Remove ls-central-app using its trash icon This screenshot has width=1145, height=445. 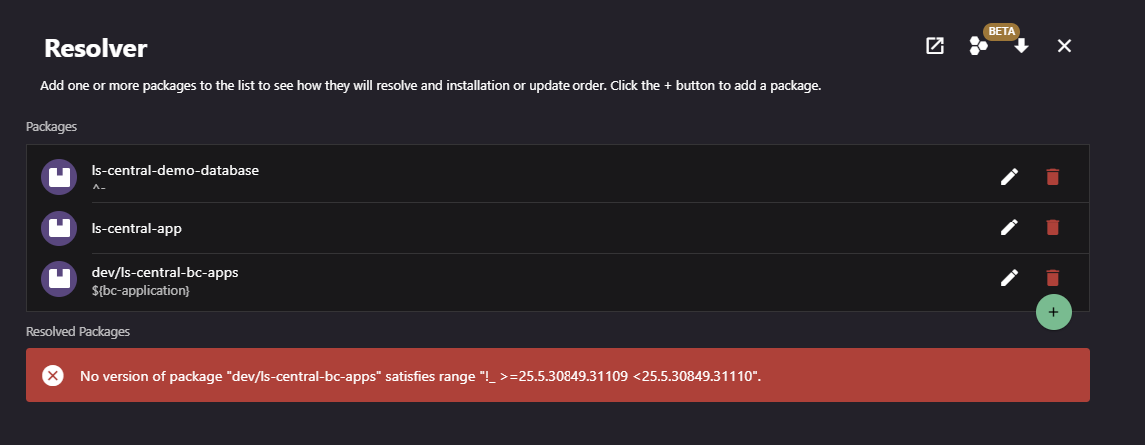1052,227
